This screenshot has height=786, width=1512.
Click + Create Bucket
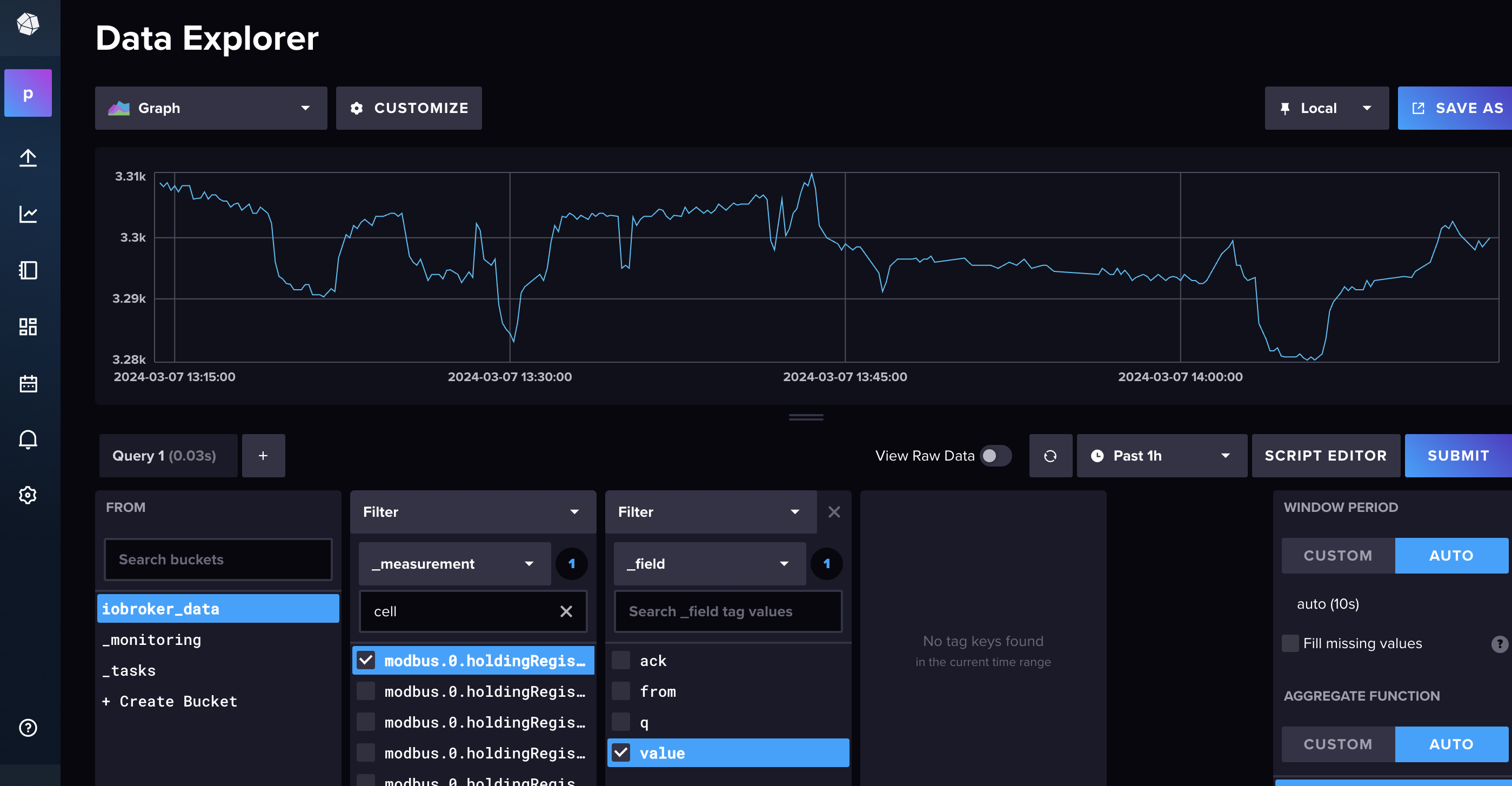tap(170, 702)
